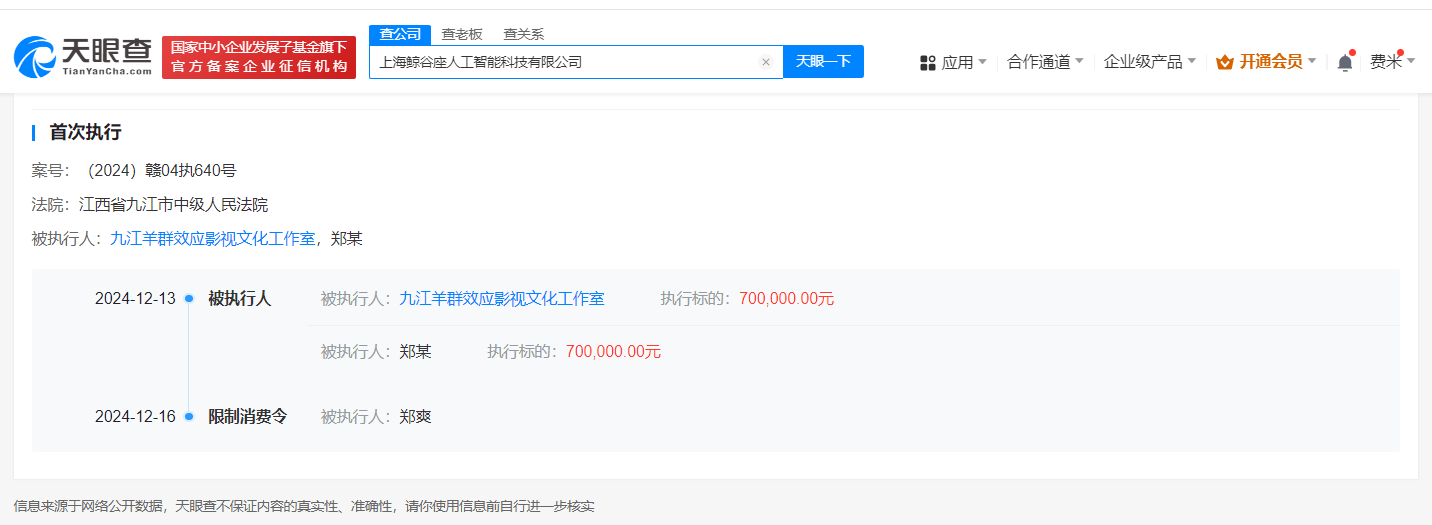Switch to the 查公司 tab
This screenshot has width=1432, height=525.
[x=400, y=34]
